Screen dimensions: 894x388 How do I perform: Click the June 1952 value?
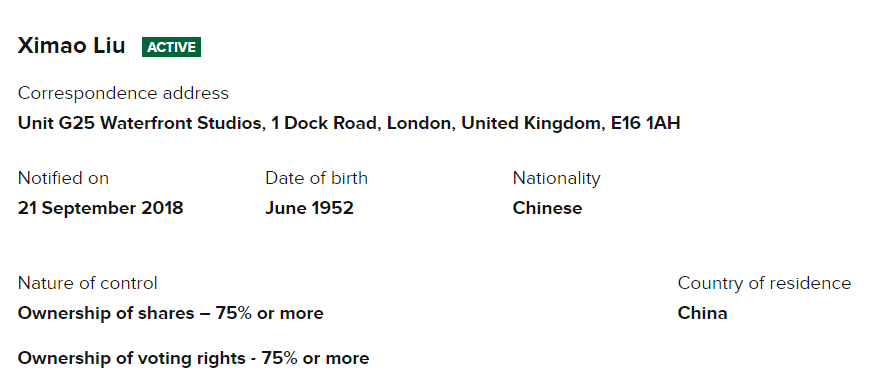(310, 208)
